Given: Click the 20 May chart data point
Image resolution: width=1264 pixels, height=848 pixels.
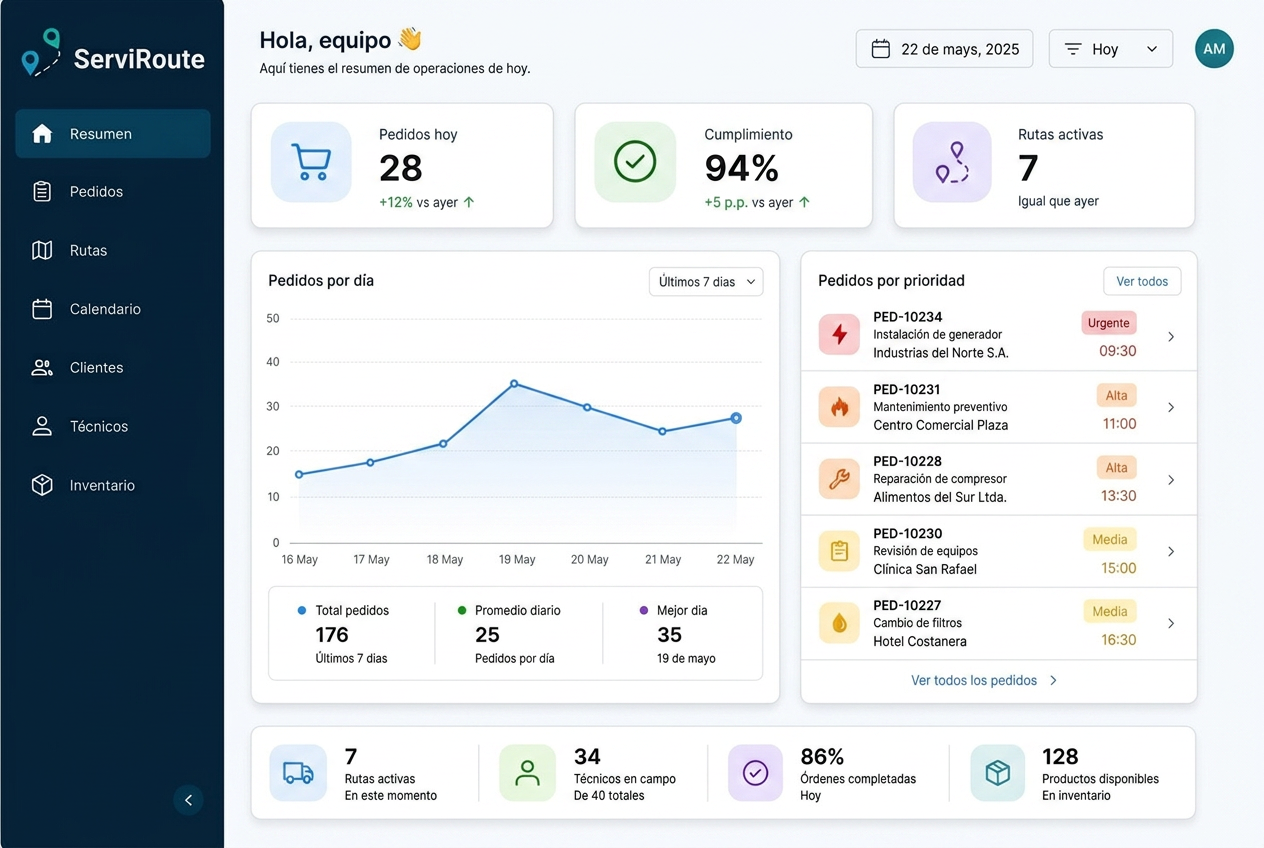Looking at the screenshot, I should pos(587,407).
